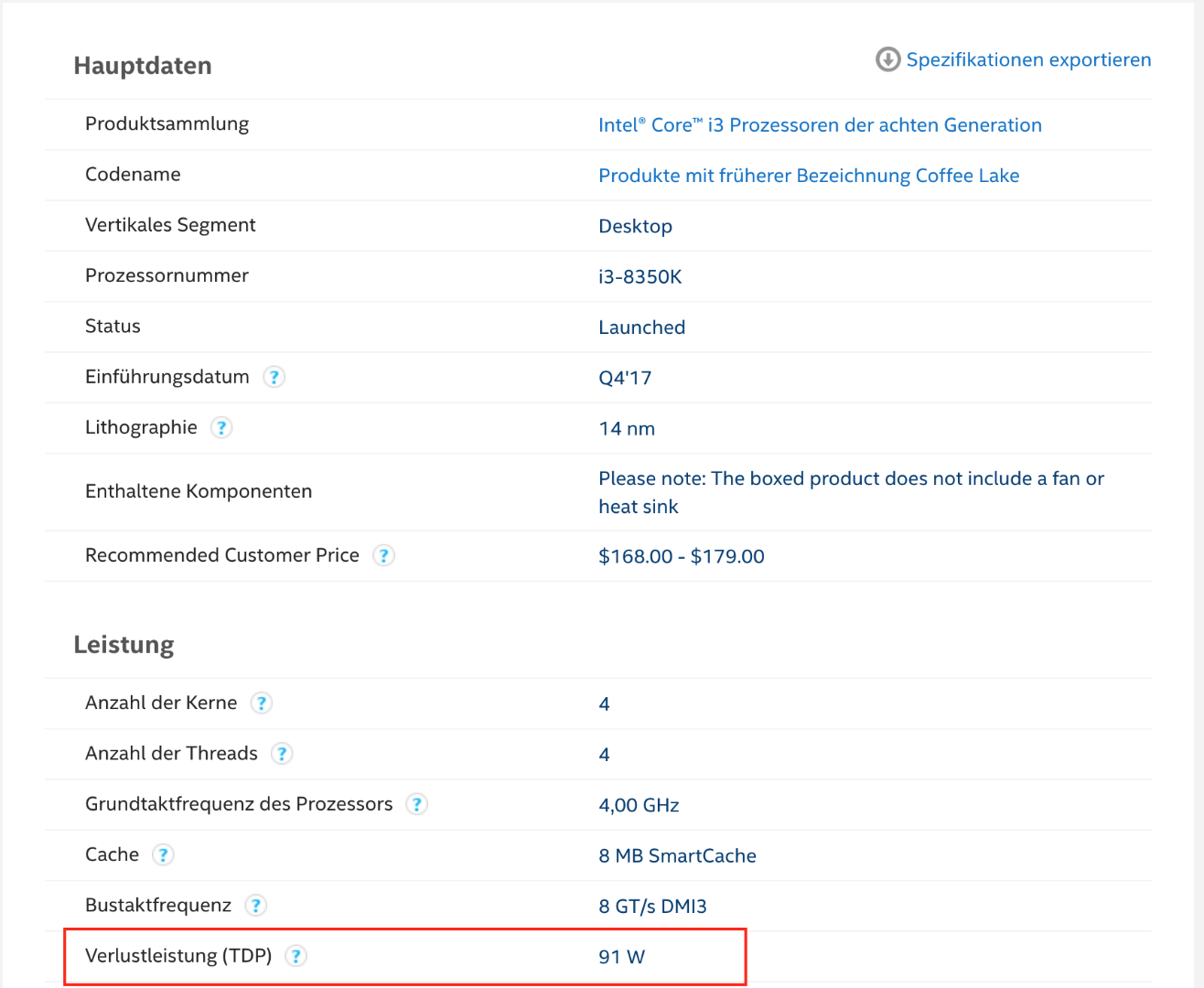Click the export download arrow icon

pos(887,59)
